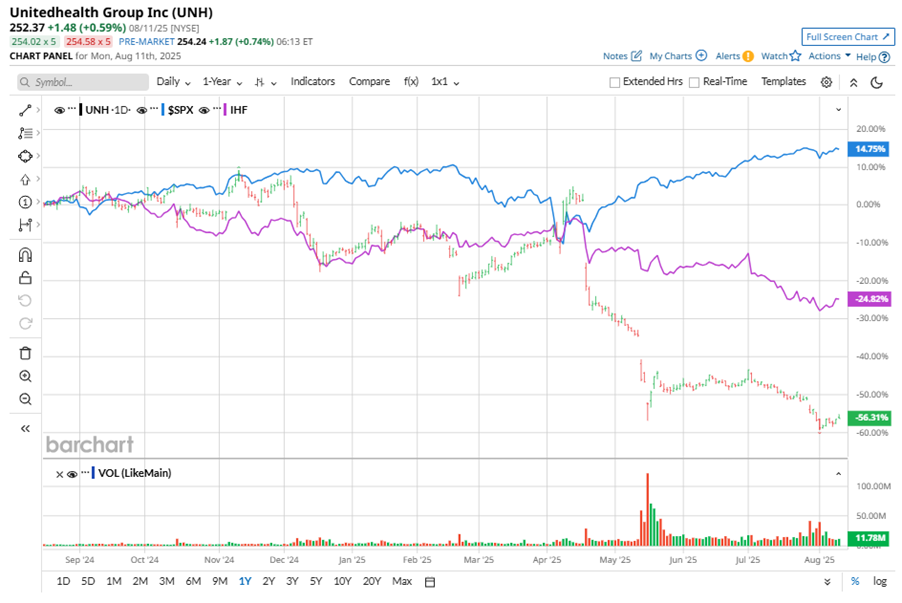
Task: Select the numbered annotation tool
Action: click(25, 202)
